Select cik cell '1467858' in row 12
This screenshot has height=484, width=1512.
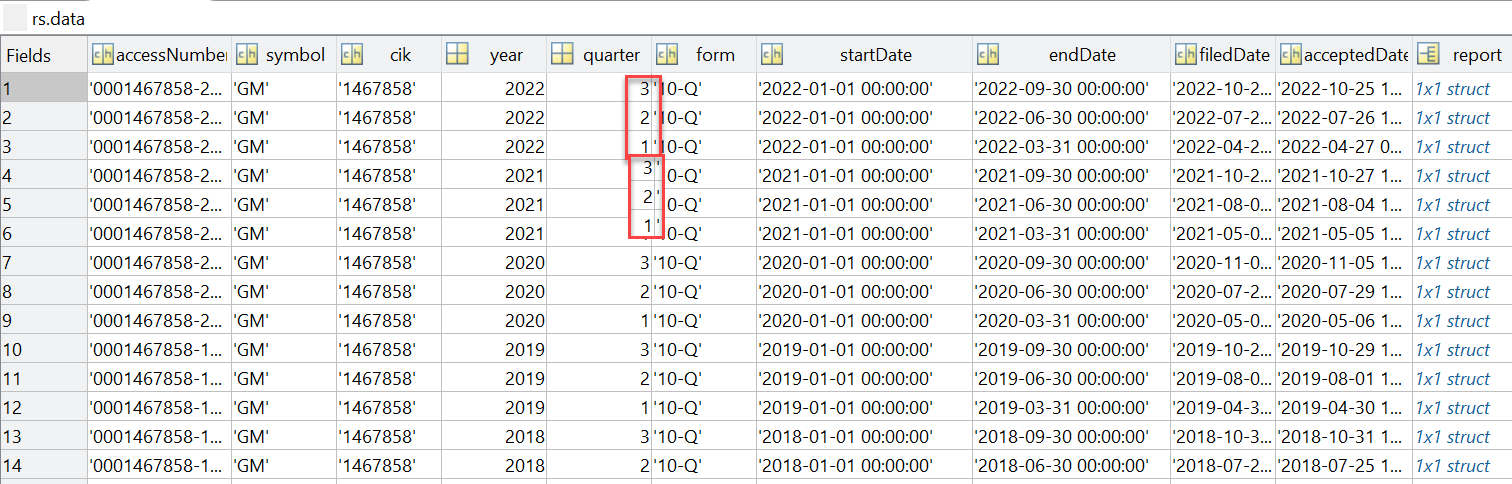click(x=388, y=407)
